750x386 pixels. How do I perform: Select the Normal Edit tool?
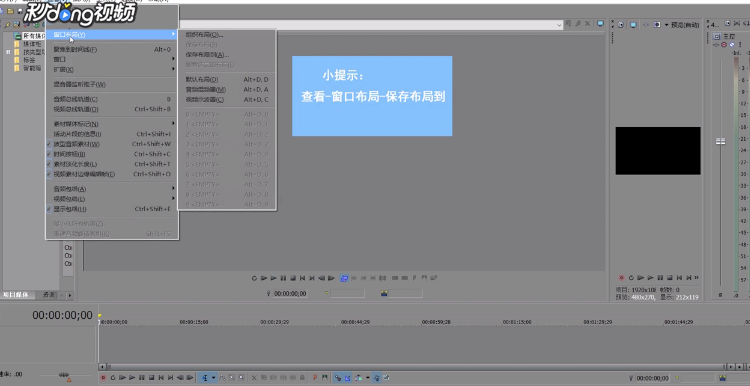pyautogui.click(x=205, y=378)
